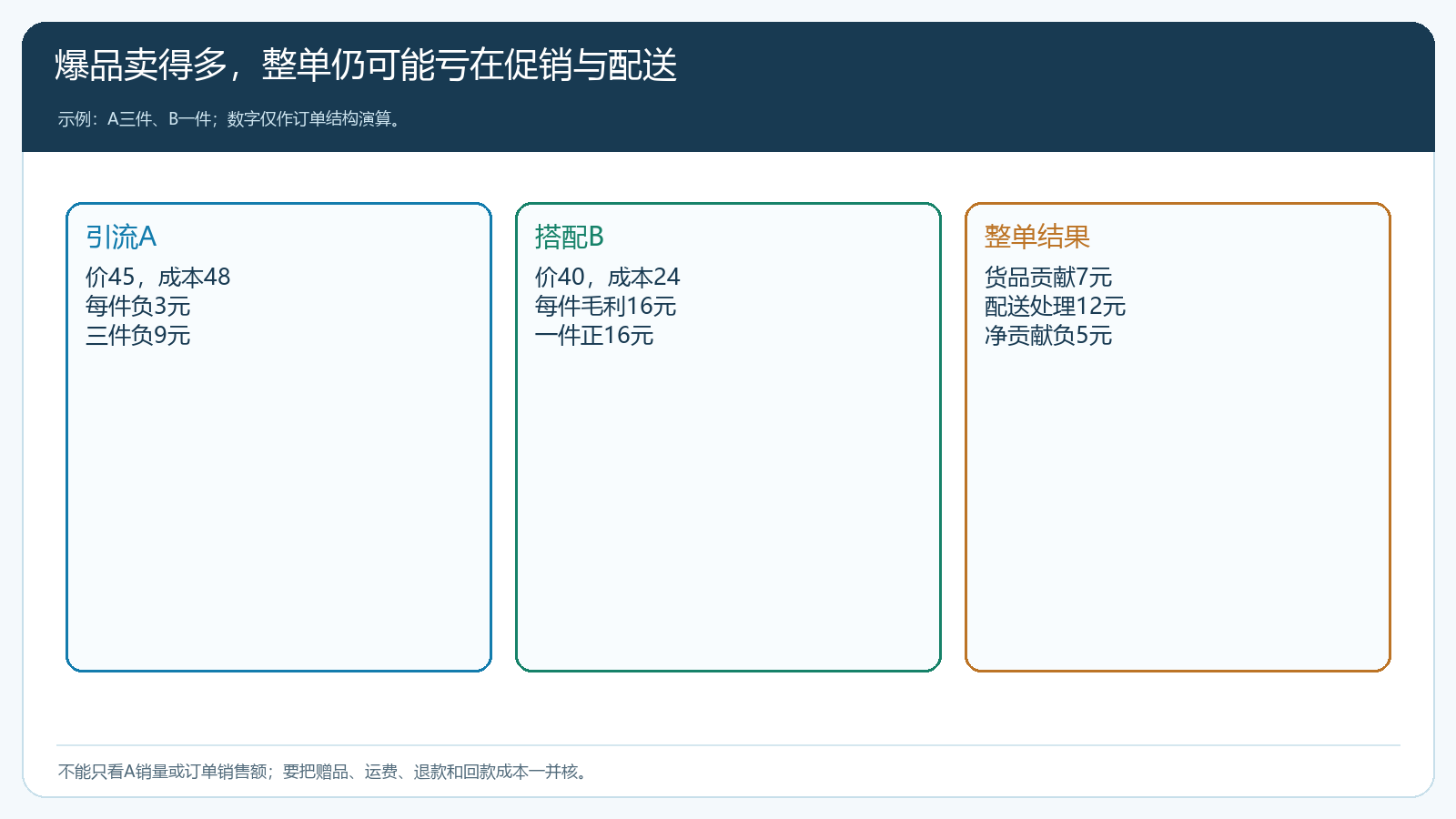Click the text 每件毛利16元

coord(606,306)
